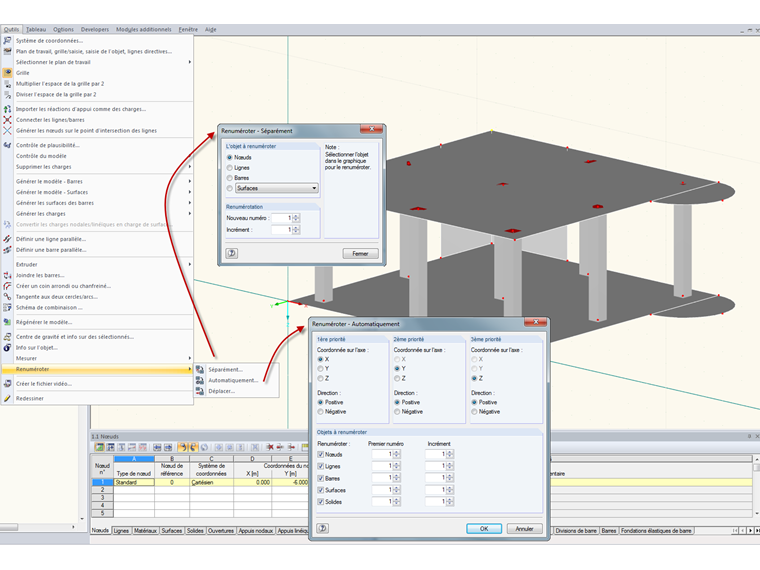The height and width of the screenshot is (570, 760).
Task: Click the Centre de gravité et info icon
Action: (x=7, y=336)
